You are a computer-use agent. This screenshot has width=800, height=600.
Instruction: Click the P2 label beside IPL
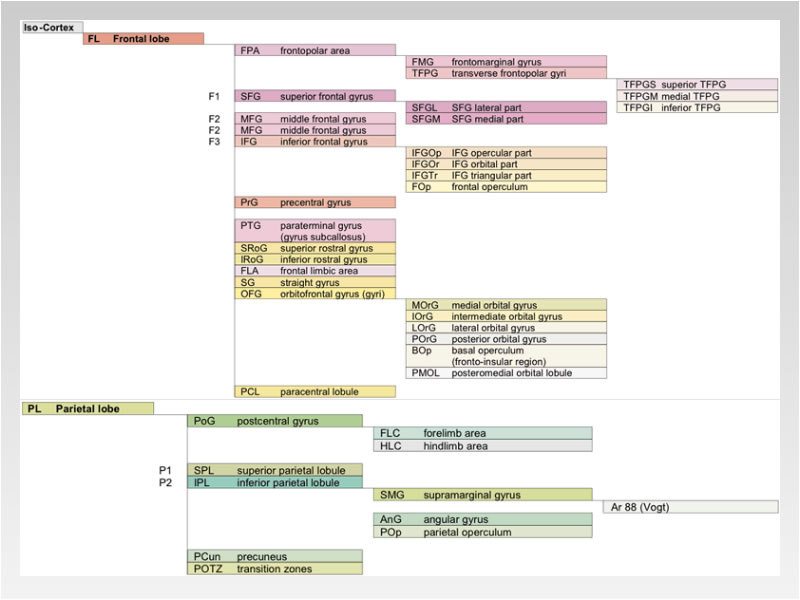[165, 482]
